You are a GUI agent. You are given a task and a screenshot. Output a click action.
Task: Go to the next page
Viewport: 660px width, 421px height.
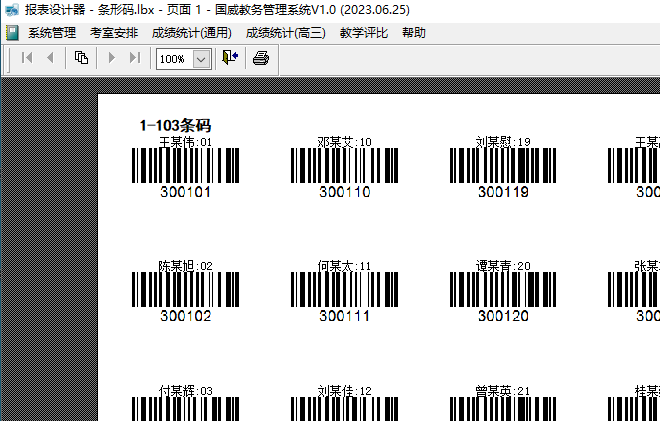[x=112, y=58]
